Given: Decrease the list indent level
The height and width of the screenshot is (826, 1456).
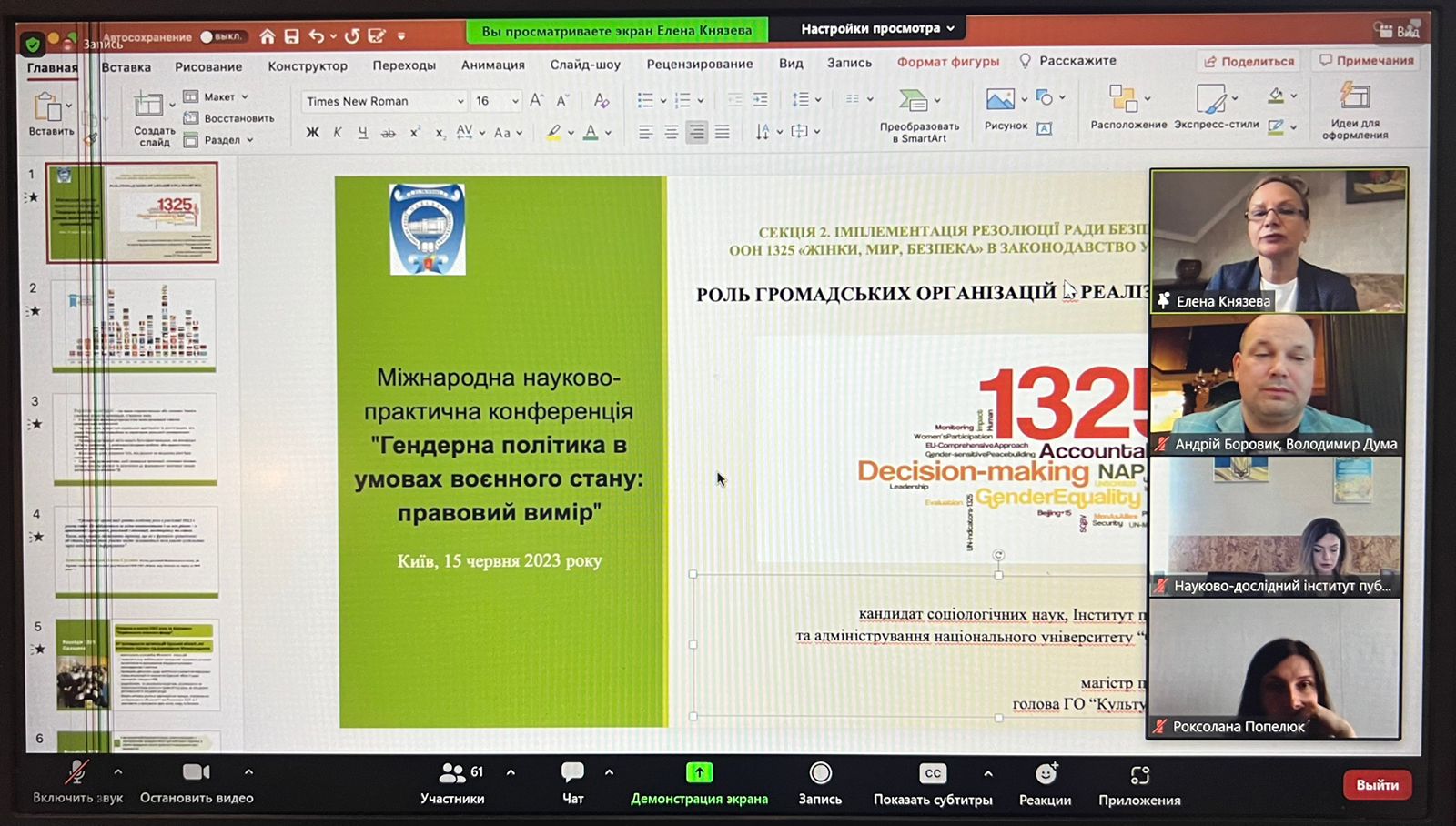Looking at the screenshot, I should click(x=734, y=100).
